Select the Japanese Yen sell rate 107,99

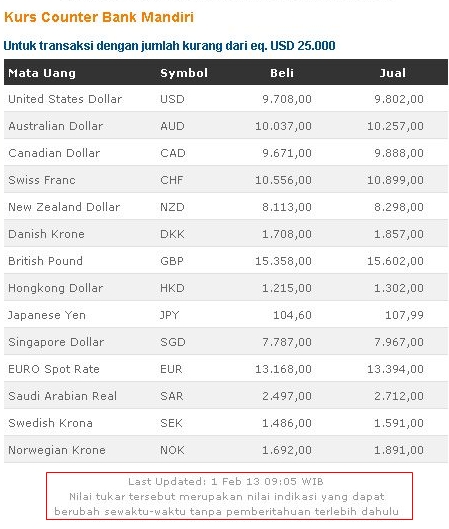click(x=404, y=315)
